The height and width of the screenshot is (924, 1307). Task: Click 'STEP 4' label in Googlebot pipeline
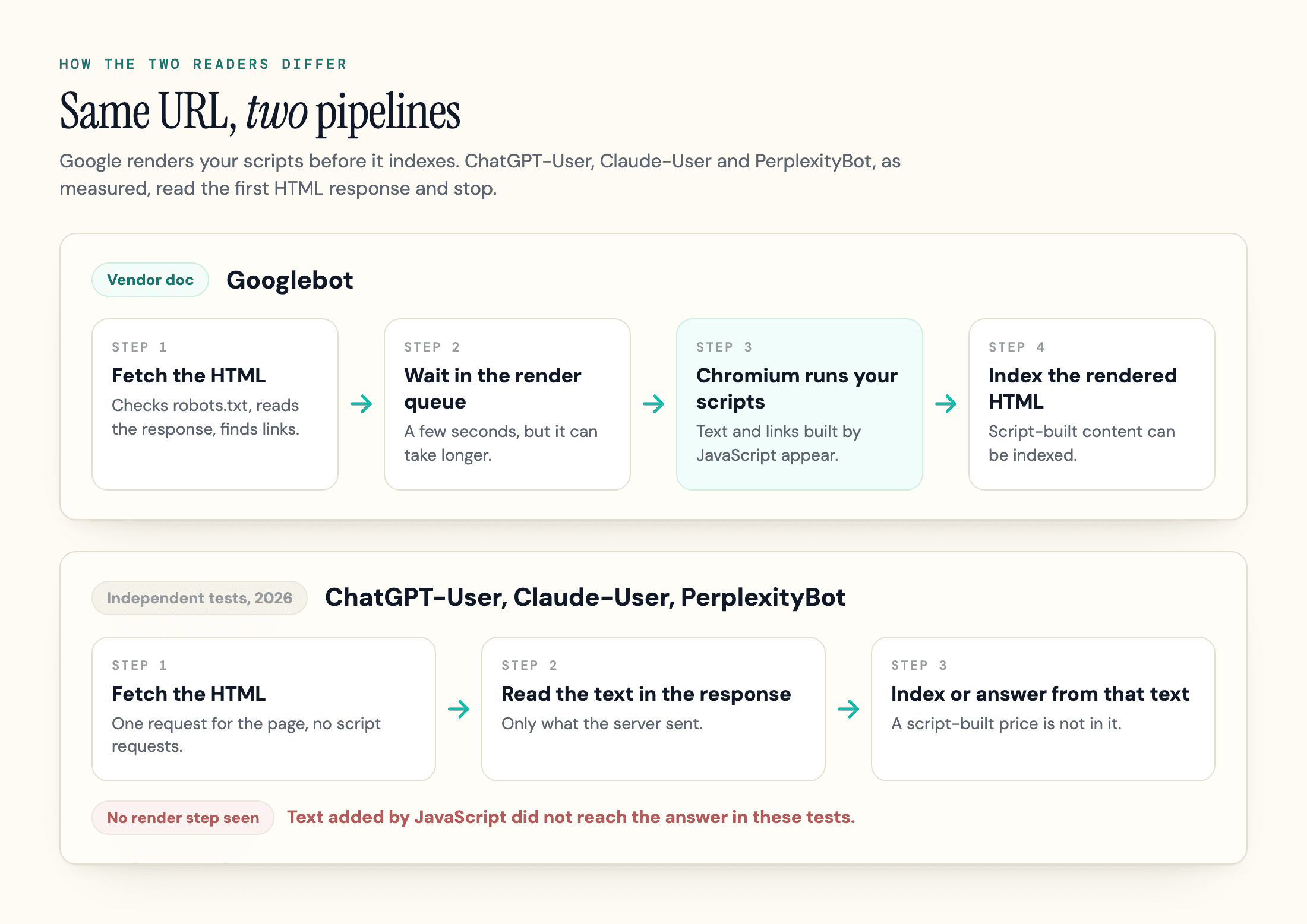coord(1016,347)
